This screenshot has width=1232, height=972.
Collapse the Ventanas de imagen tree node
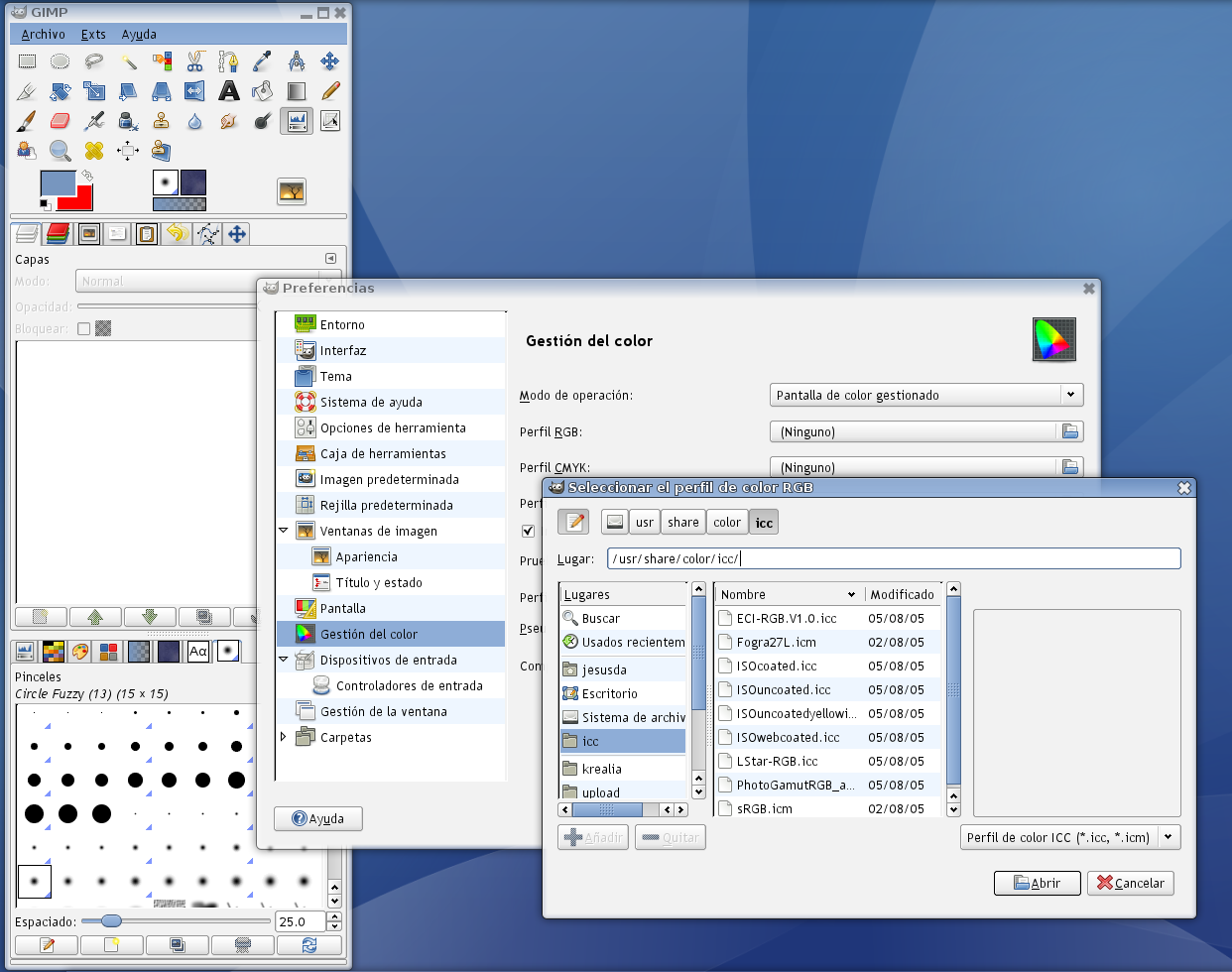tap(284, 531)
